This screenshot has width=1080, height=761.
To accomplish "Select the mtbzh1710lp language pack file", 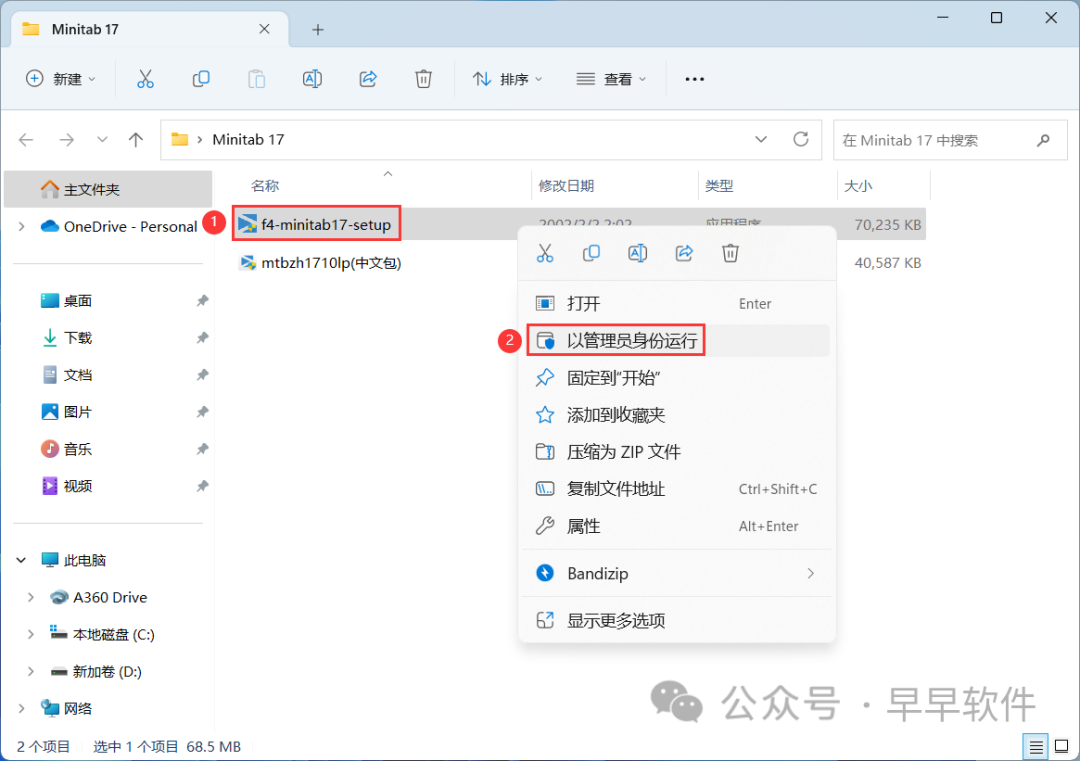I will (x=330, y=263).
